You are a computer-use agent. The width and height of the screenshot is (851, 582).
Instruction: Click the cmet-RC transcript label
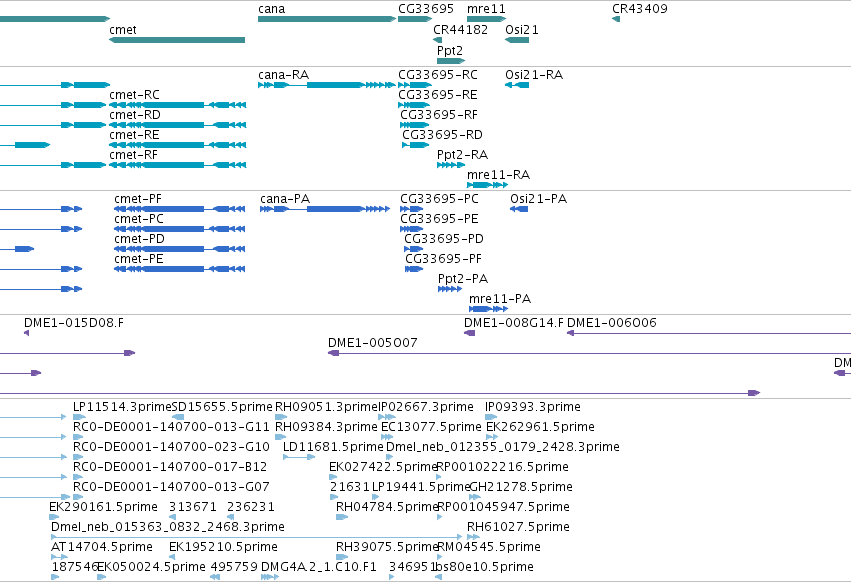point(135,95)
